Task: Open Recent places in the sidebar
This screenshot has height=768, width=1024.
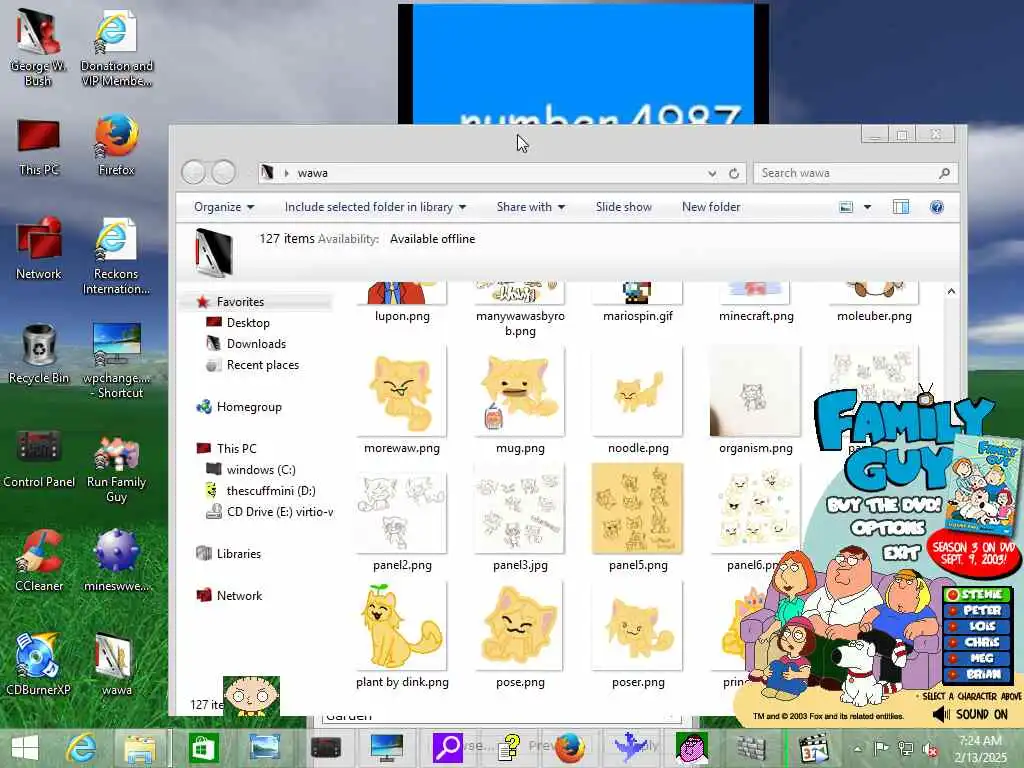Action: [x=263, y=364]
